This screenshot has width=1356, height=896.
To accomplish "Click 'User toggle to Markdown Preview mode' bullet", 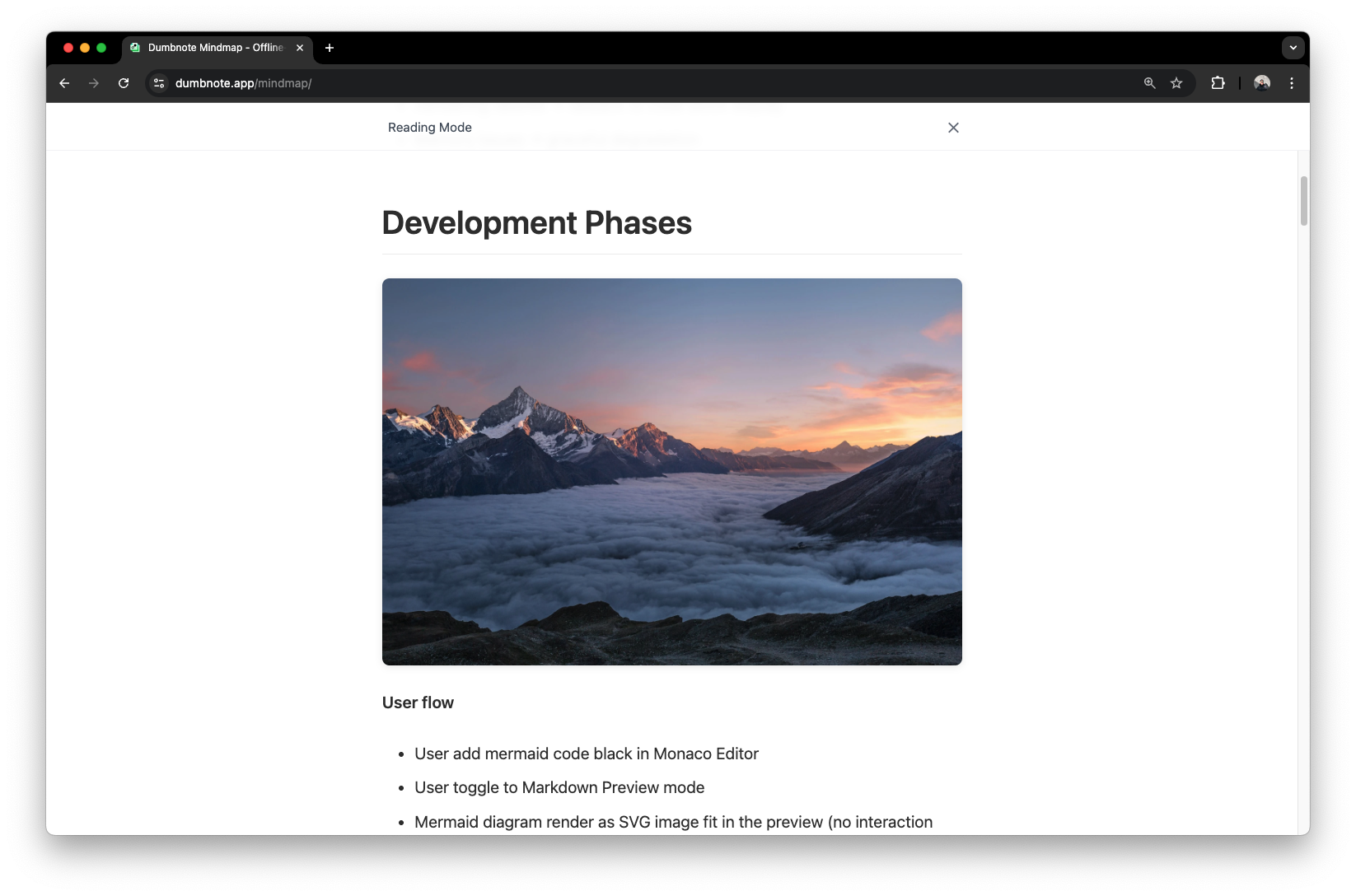I will 559,787.
